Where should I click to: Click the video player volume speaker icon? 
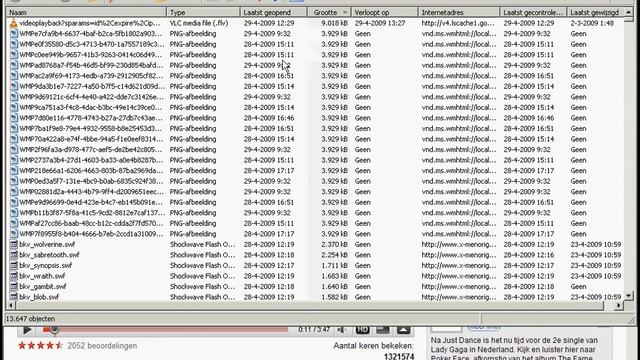tap(342, 330)
